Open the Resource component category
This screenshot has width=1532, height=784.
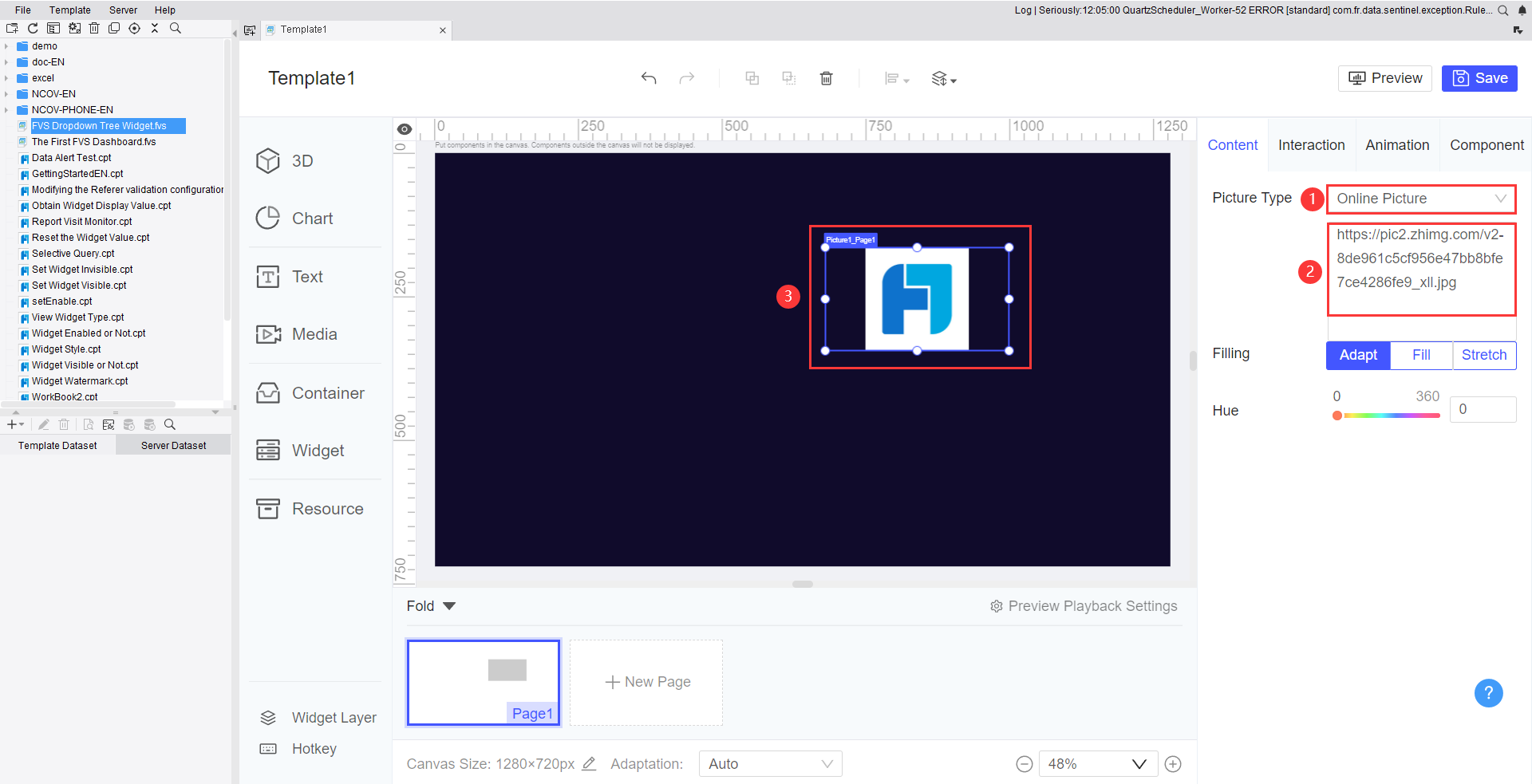310,509
